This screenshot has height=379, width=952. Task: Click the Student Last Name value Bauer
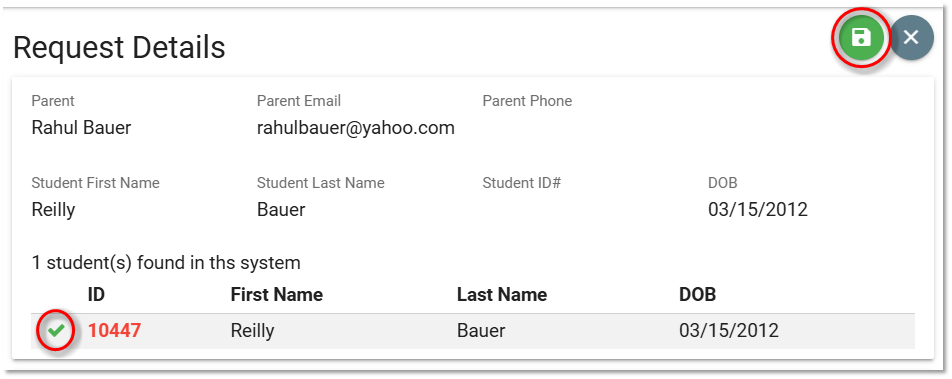point(281,210)
